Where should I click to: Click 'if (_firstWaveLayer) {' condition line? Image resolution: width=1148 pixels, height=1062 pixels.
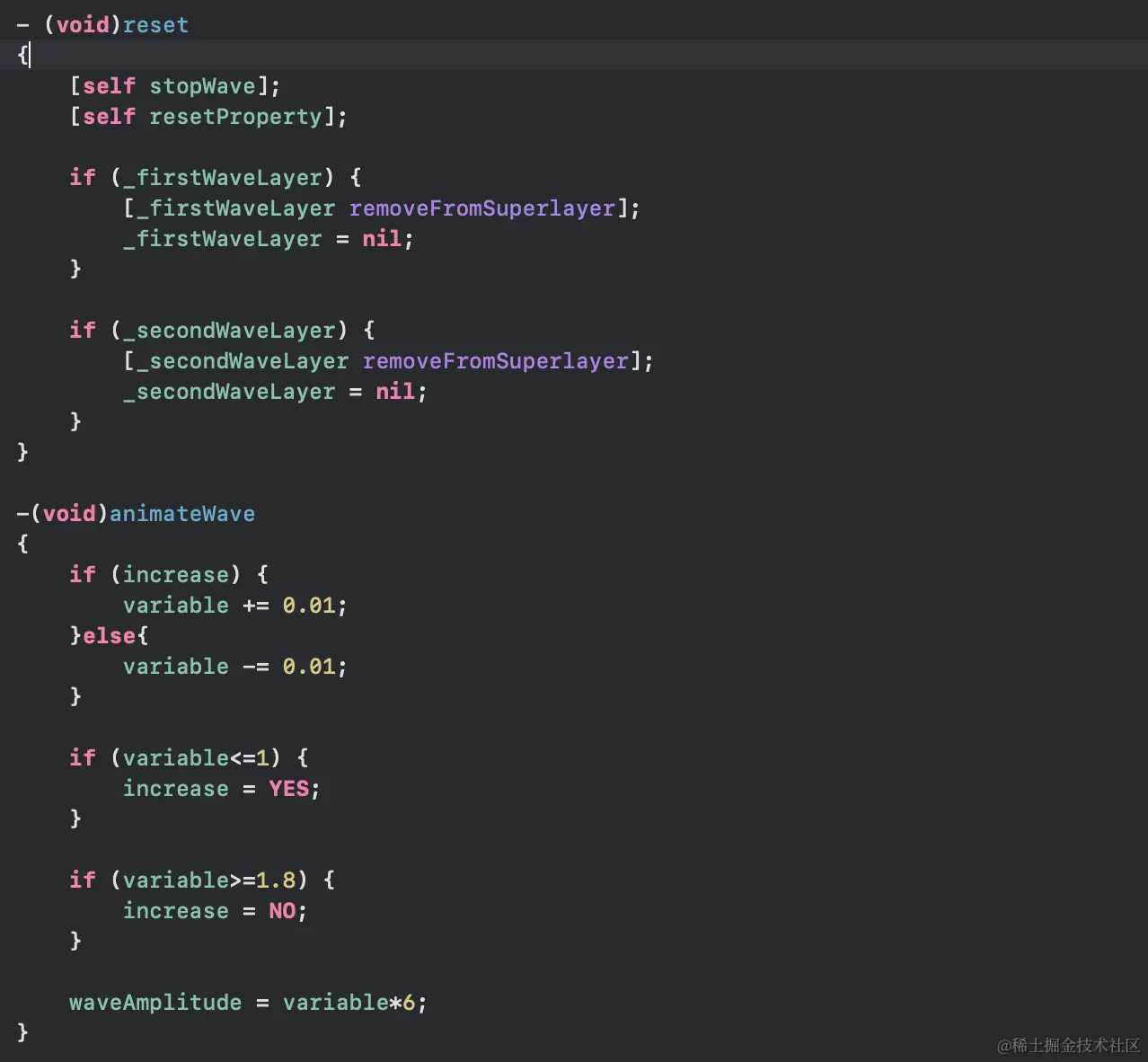(216, 178)
